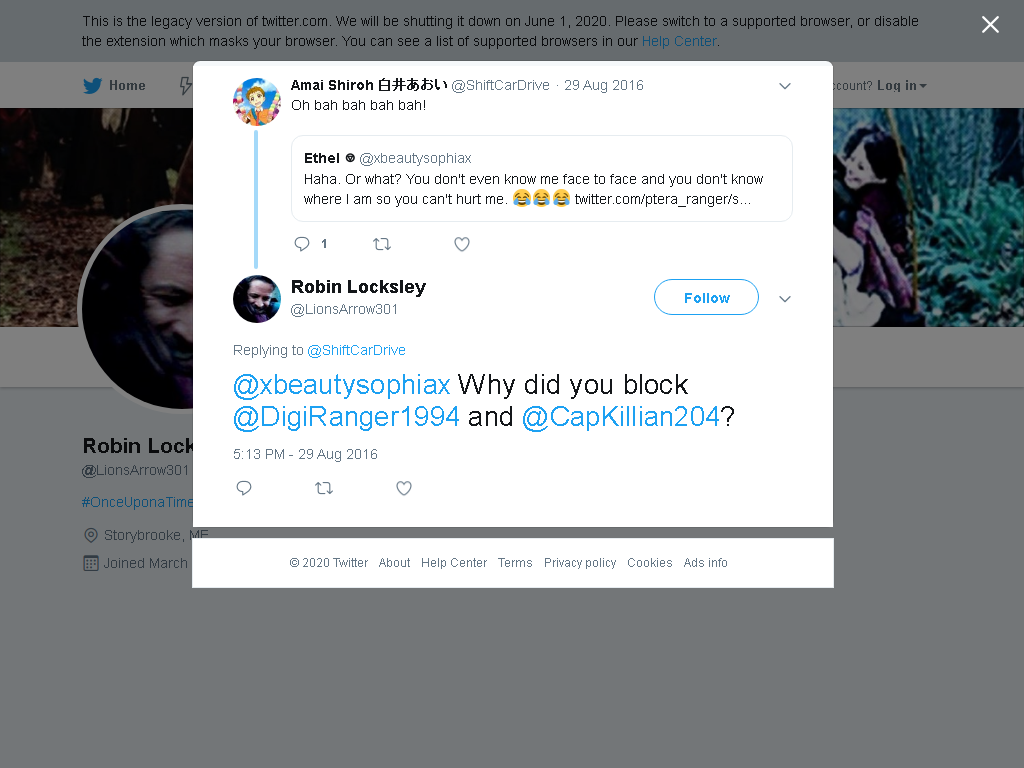Expand options chevron beside Follow button
The width and height of the screenshot is (1024, 768).
785,298
